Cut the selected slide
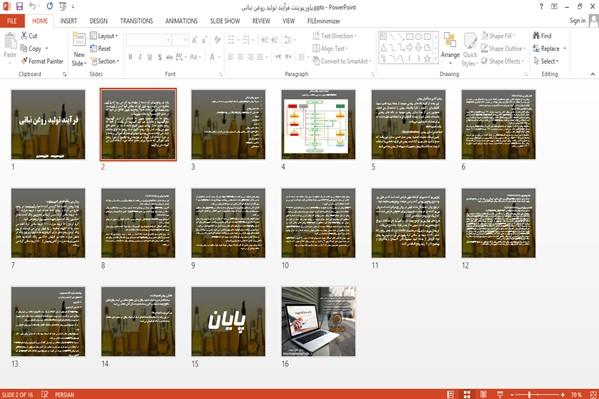 [29, 36]
